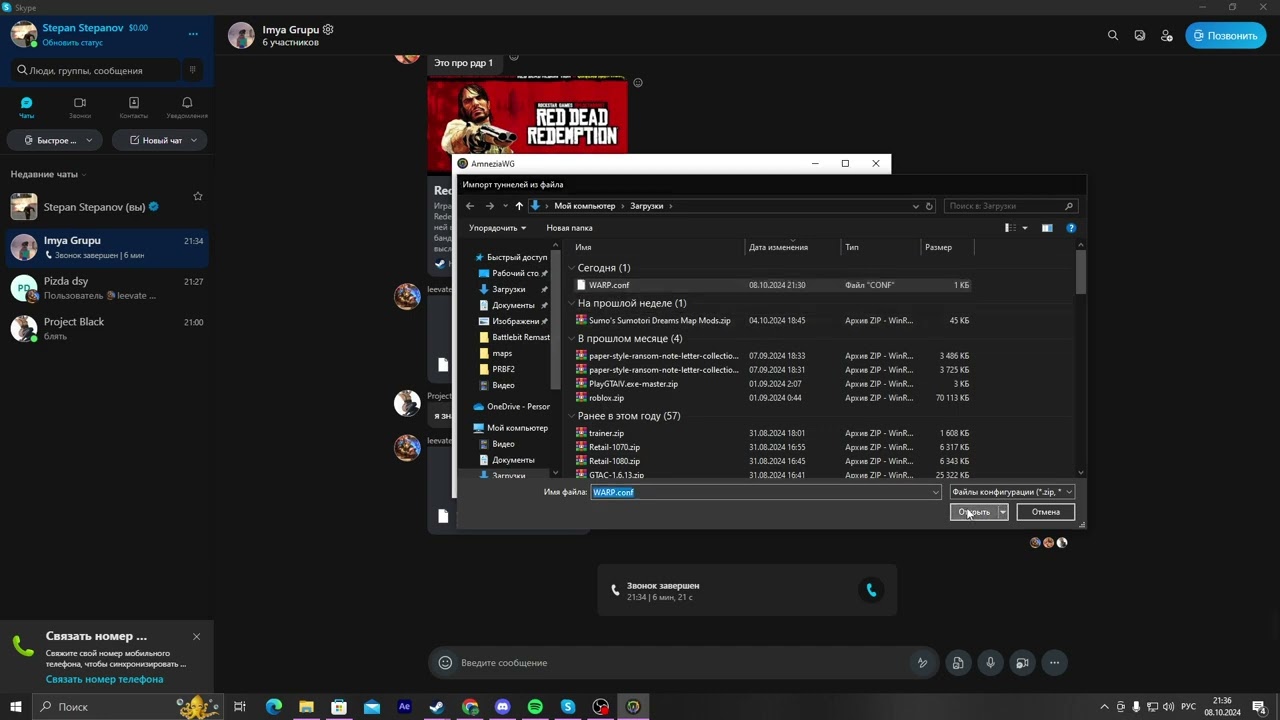Start a call with the Call button
Viewport: 1280px width, 720px height.
coord(1225,35)
